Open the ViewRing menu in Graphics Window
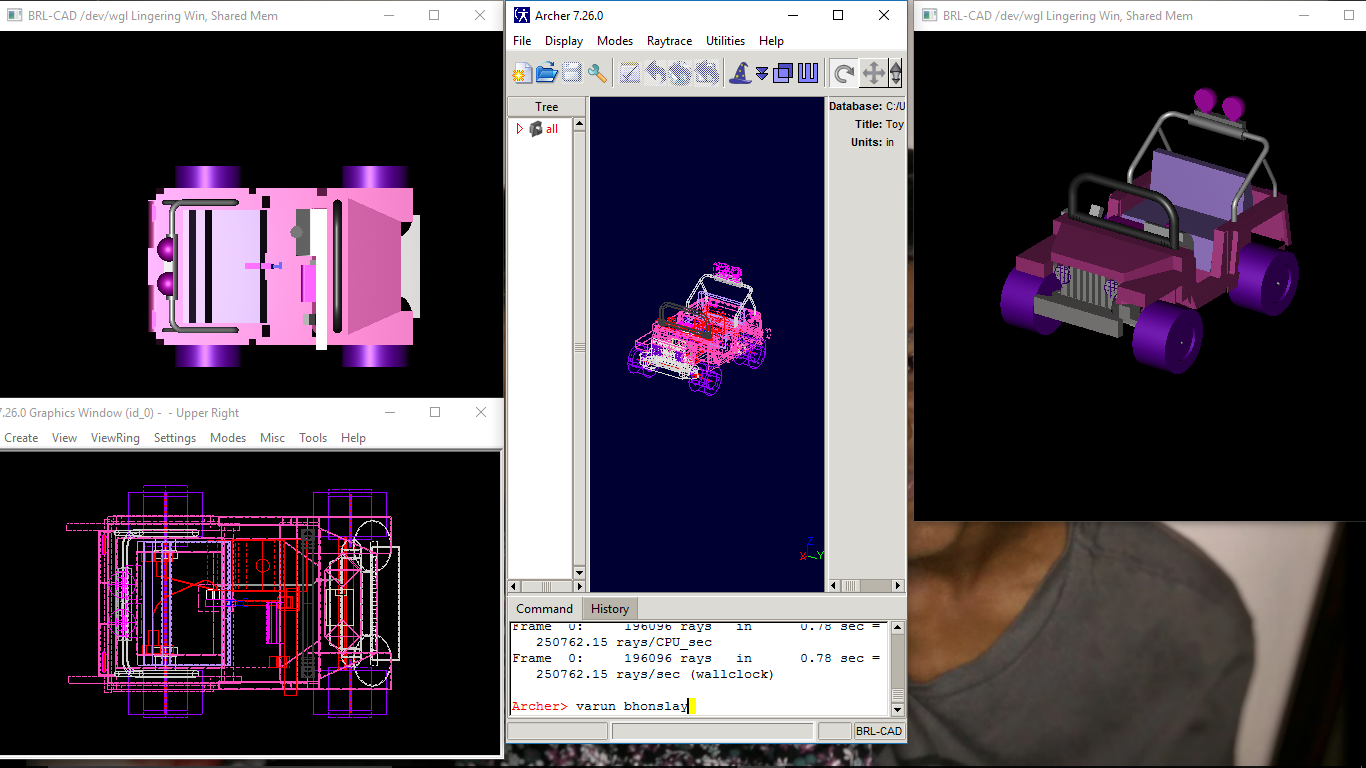 (115, 438)
